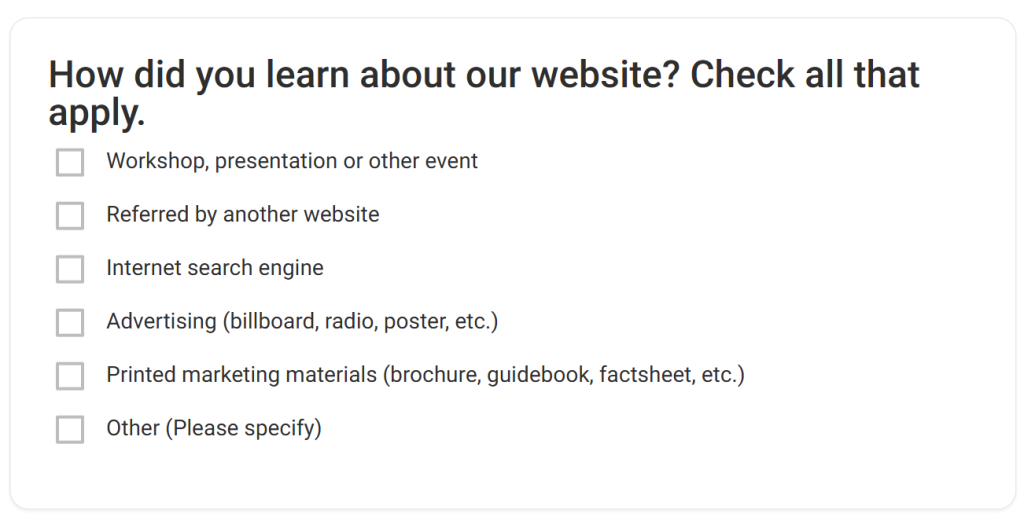Viewport: 1024px width, 521px height.
Task: Check the Printed marketing materials box
Action: click(x=70, y=376)
